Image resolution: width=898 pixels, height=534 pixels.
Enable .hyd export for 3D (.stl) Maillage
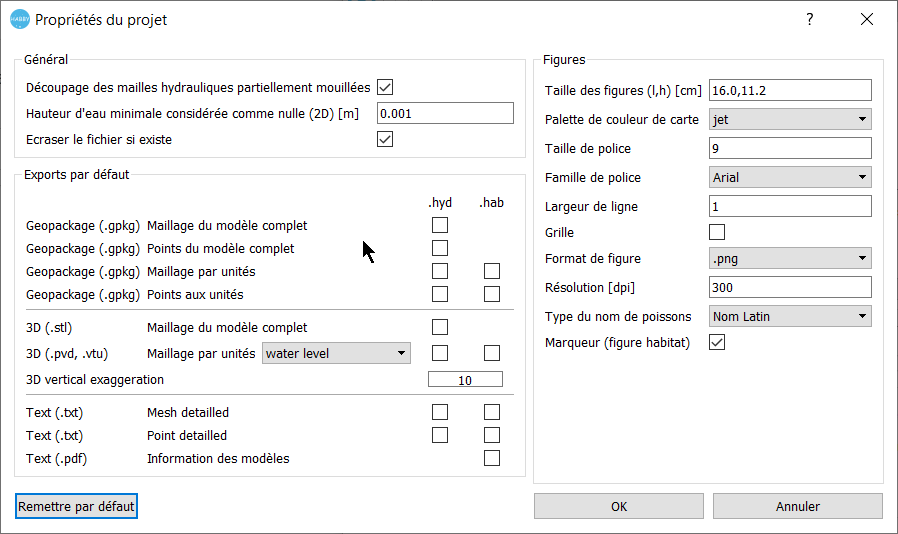[440, 327]
